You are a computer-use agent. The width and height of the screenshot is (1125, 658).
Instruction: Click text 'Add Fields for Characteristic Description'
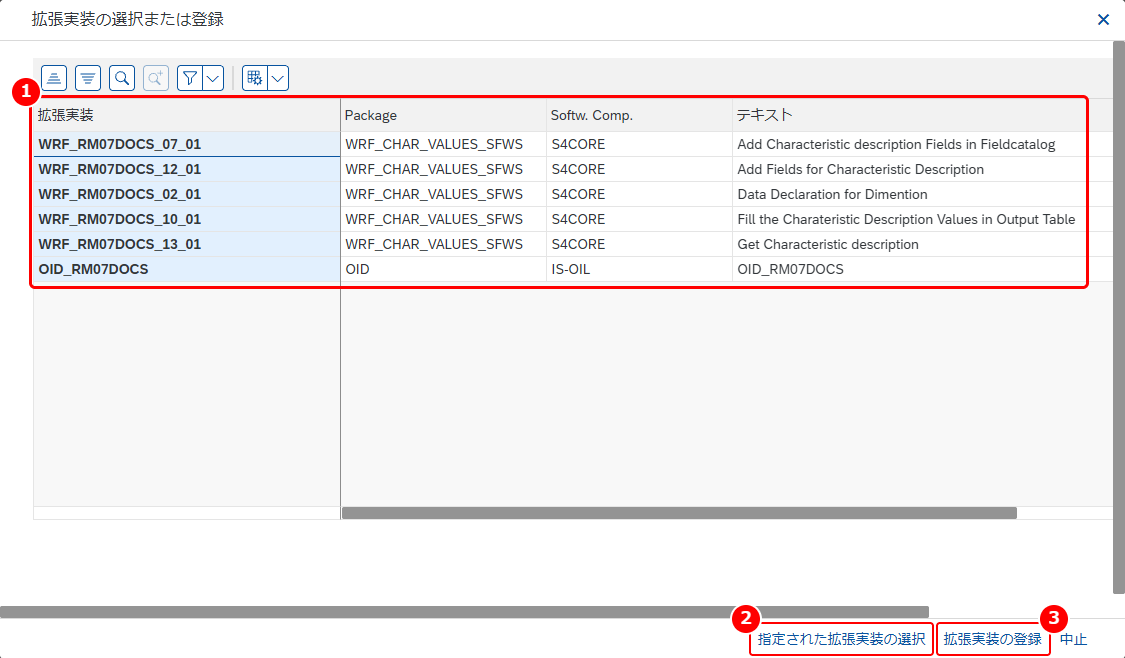(860, 169)
